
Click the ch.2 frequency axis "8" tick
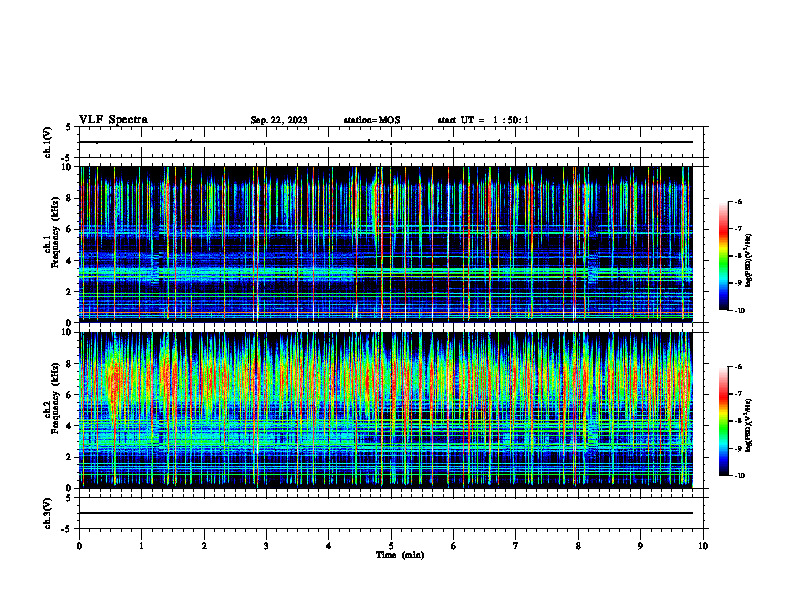69,364
